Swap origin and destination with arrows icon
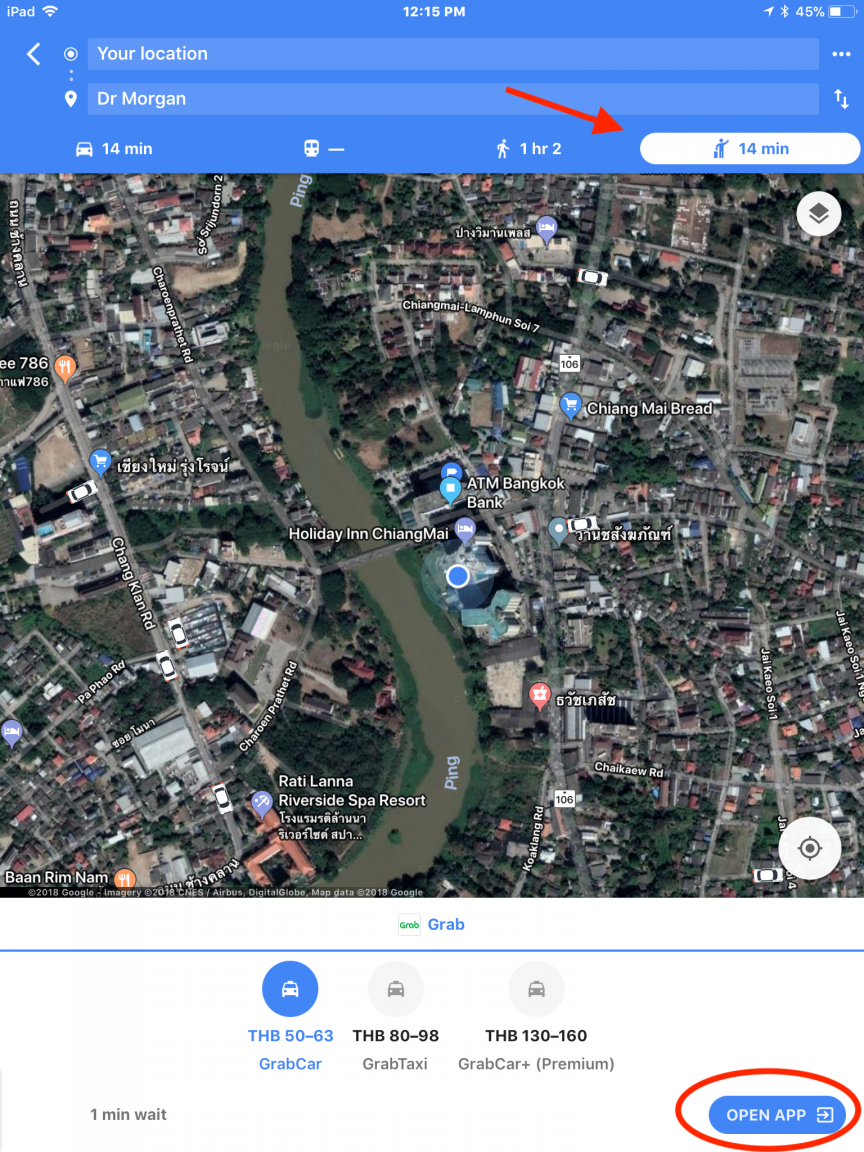The height and width of the screenshot is (1152, 864). point(841,98)
